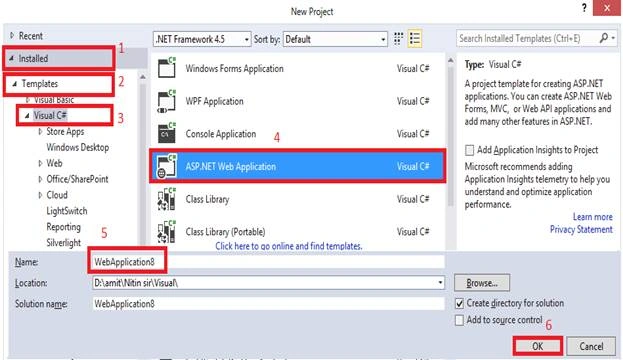
Task: Toggle Add Application Insights to Project
Action: [469, 150]
